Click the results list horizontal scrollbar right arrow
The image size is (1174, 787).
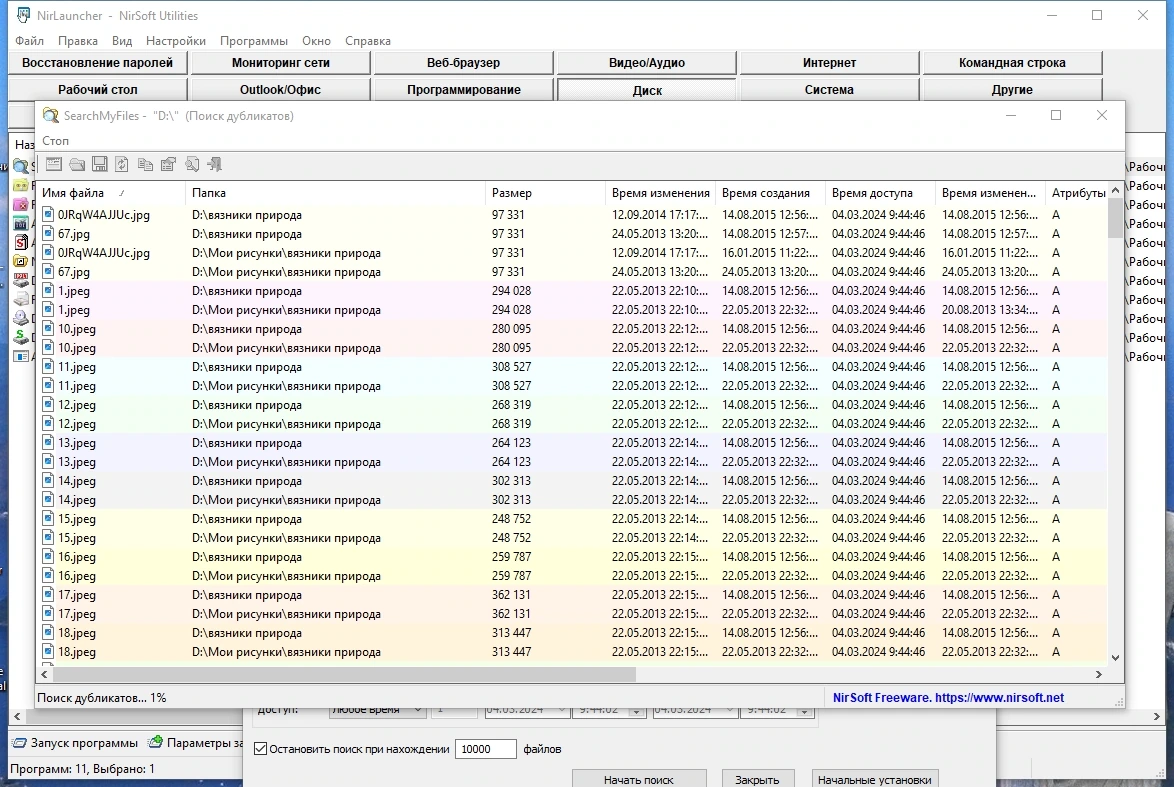pyautogui.click(x=1098, y=674)
